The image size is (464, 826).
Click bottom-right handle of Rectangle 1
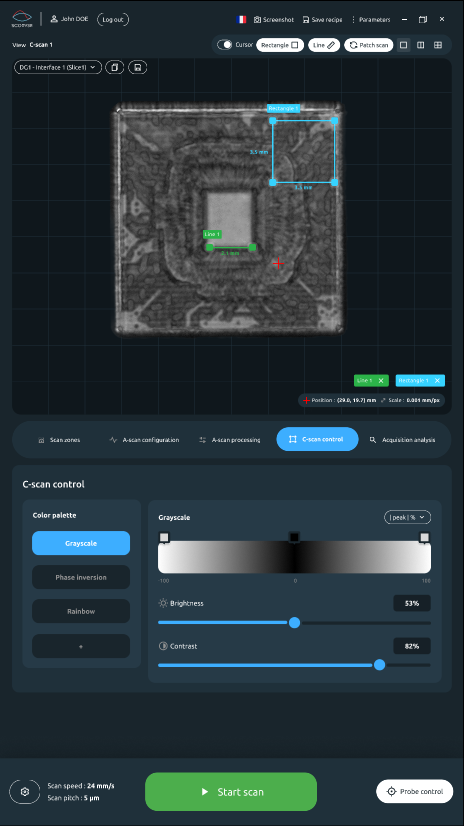point(334,182)
